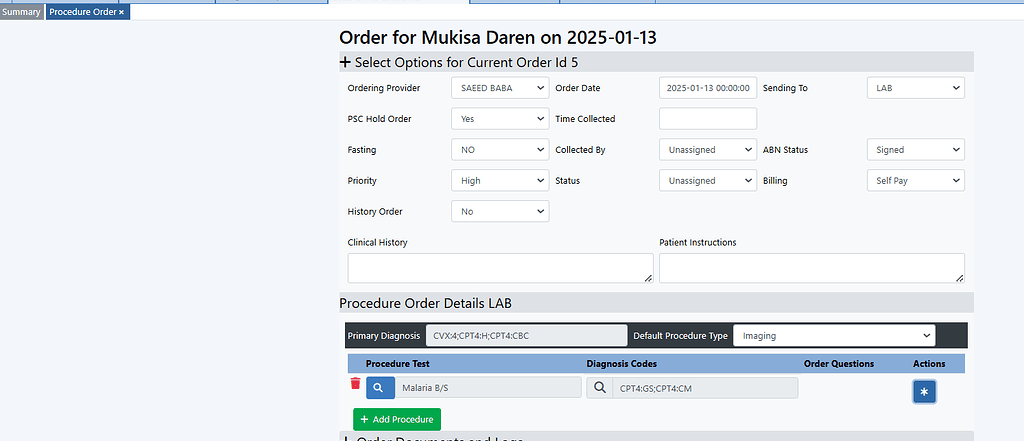Viewport: 1024px width, 441px height.
Task: Open the Ordering Provider dropdown
Action: (x=500, y=88)
